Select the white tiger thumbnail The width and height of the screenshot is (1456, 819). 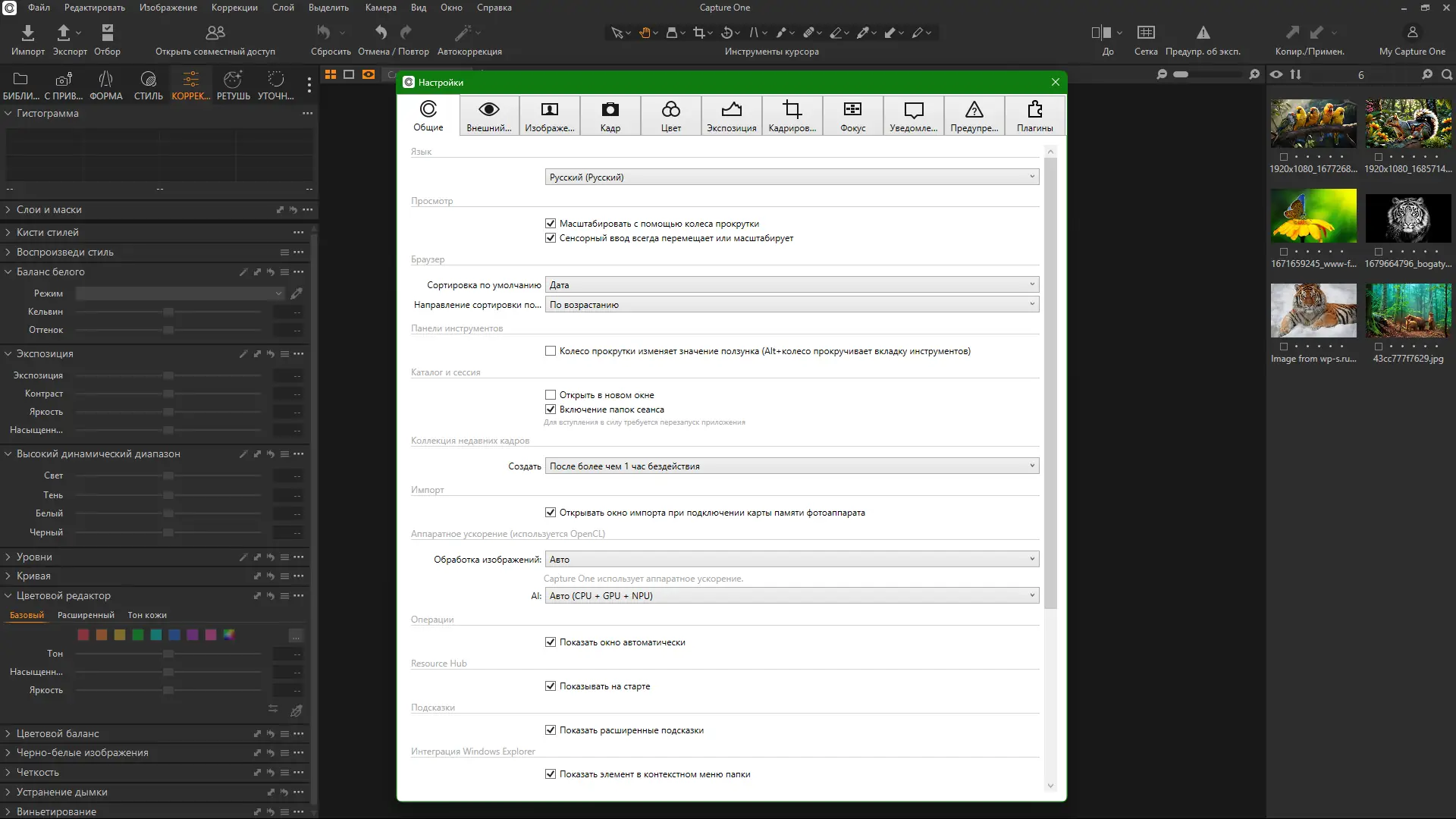click(x=1407, y=218)
